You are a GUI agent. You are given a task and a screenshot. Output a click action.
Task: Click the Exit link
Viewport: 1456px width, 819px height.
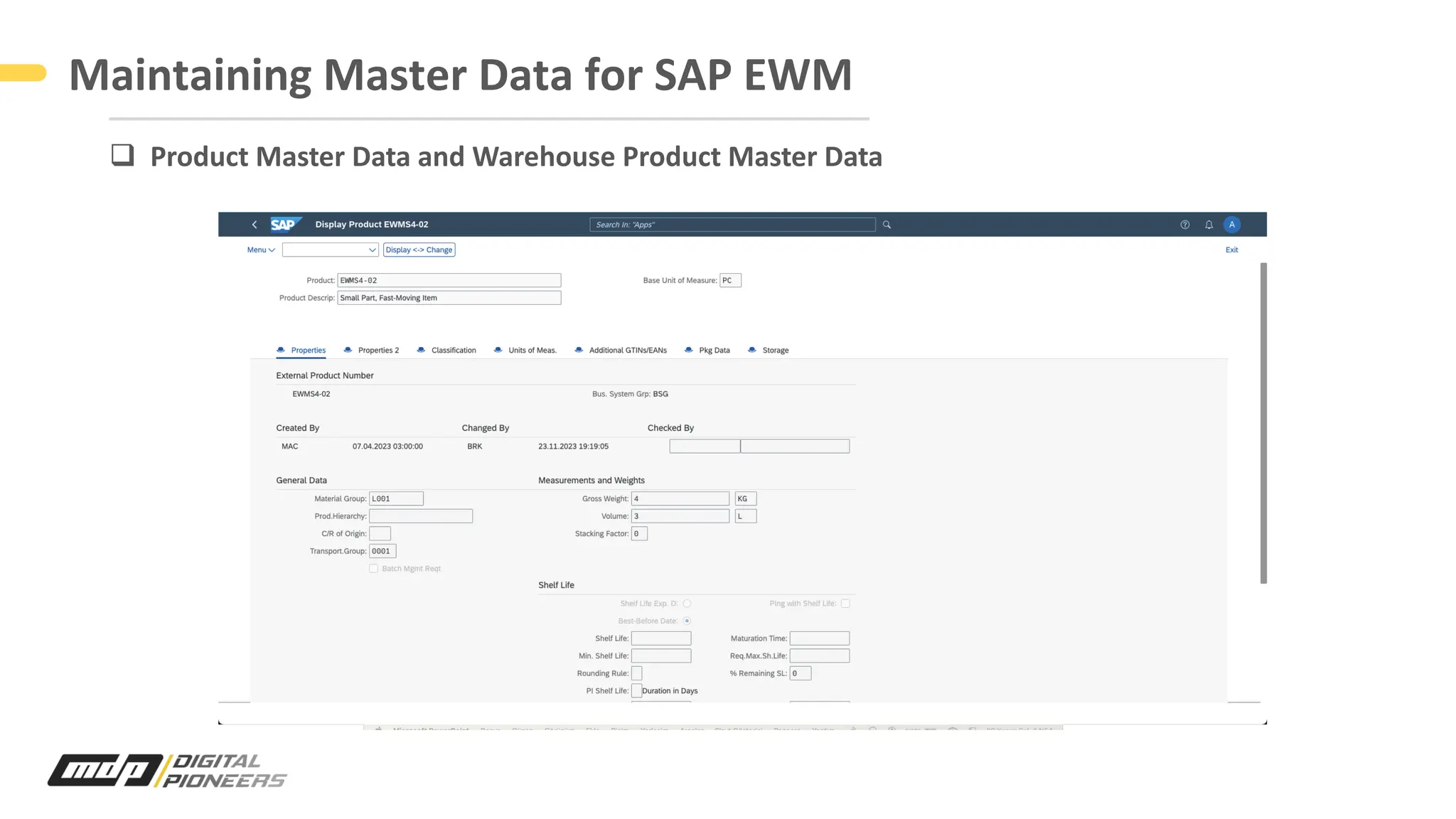click(1231, 250)
